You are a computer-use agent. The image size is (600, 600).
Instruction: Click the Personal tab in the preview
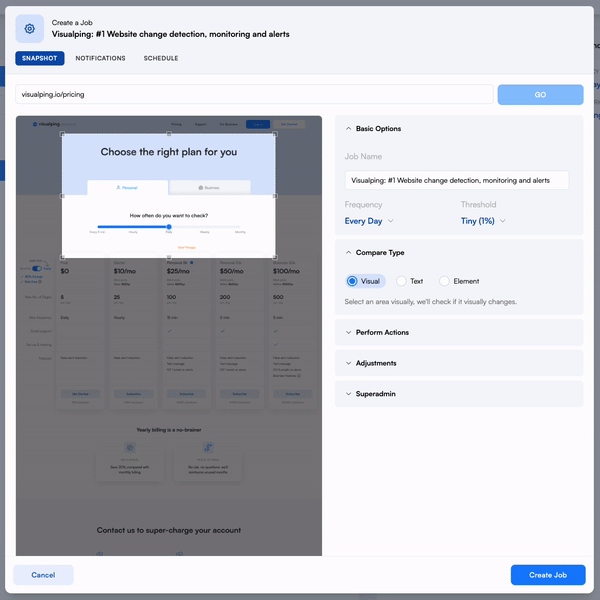[127, 188]
